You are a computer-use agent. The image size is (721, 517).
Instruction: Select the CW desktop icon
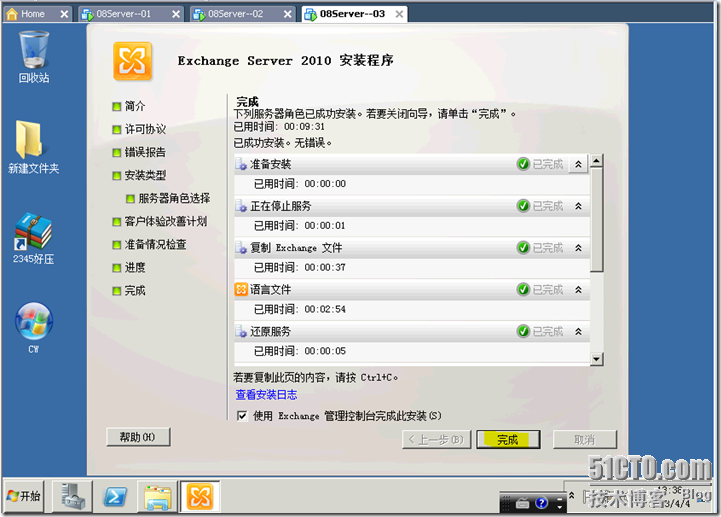(34, 327)
